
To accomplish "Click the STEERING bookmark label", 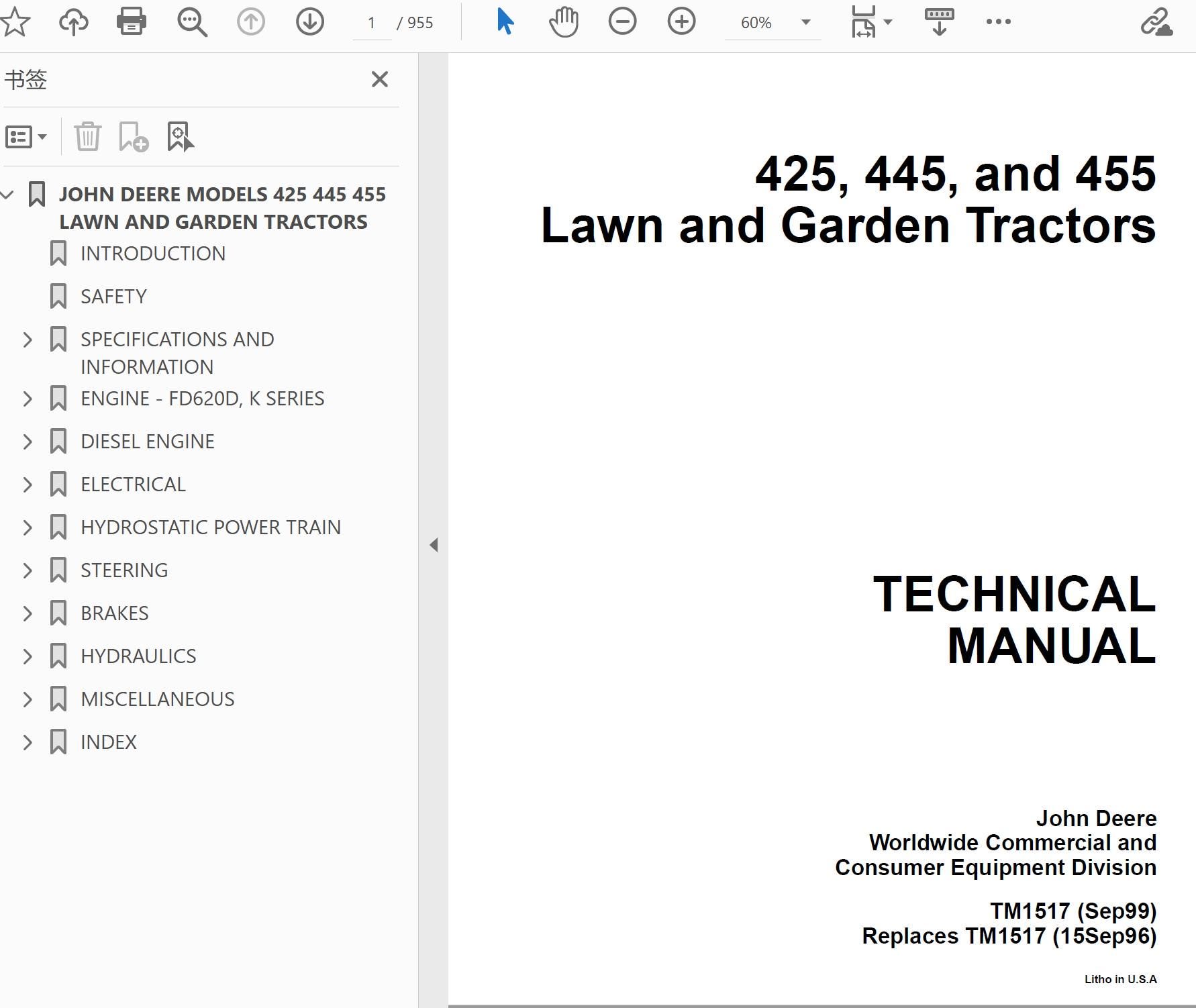I will tap(124, 570).
